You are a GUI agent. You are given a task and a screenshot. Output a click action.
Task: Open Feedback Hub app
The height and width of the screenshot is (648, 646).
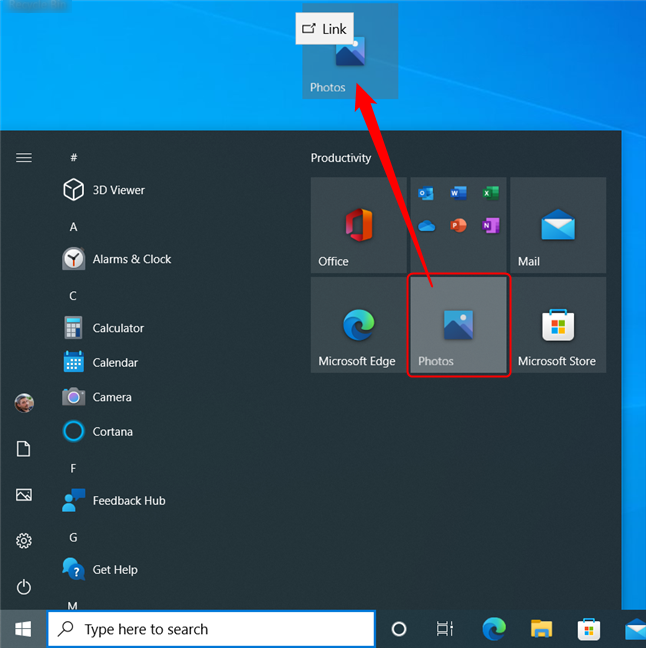[x=114, y=500]
